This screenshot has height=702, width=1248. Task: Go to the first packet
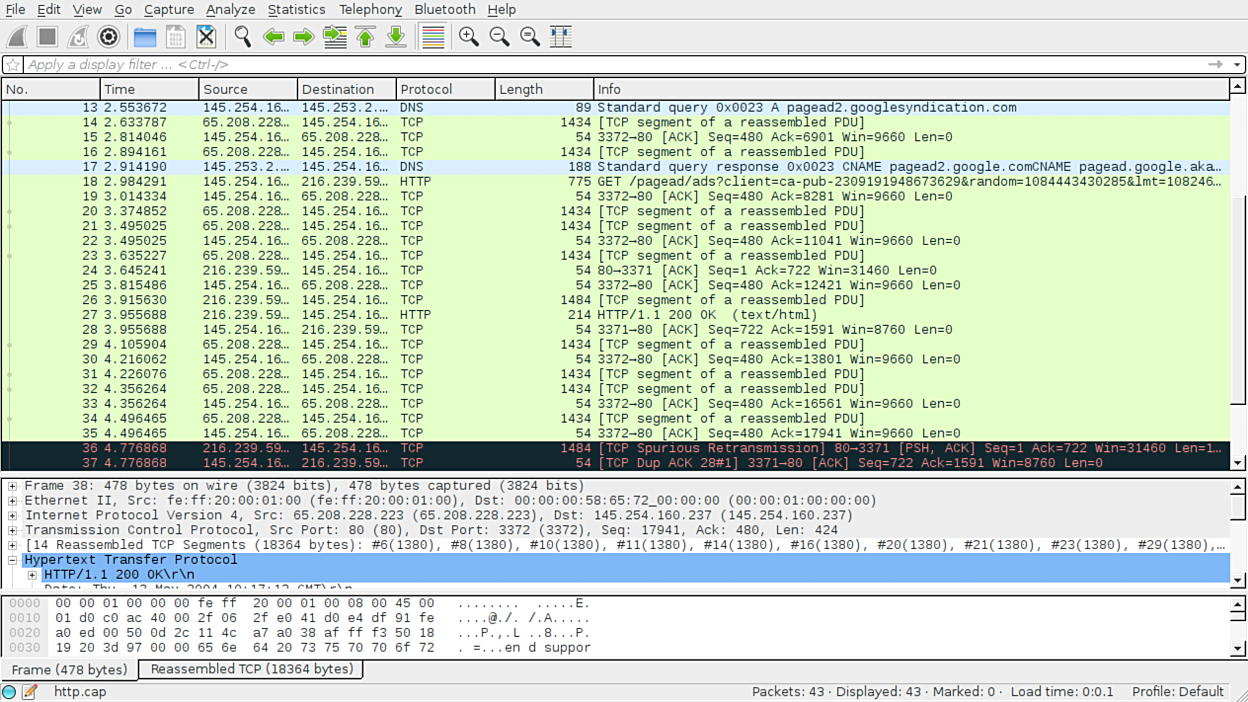[365, 37]
